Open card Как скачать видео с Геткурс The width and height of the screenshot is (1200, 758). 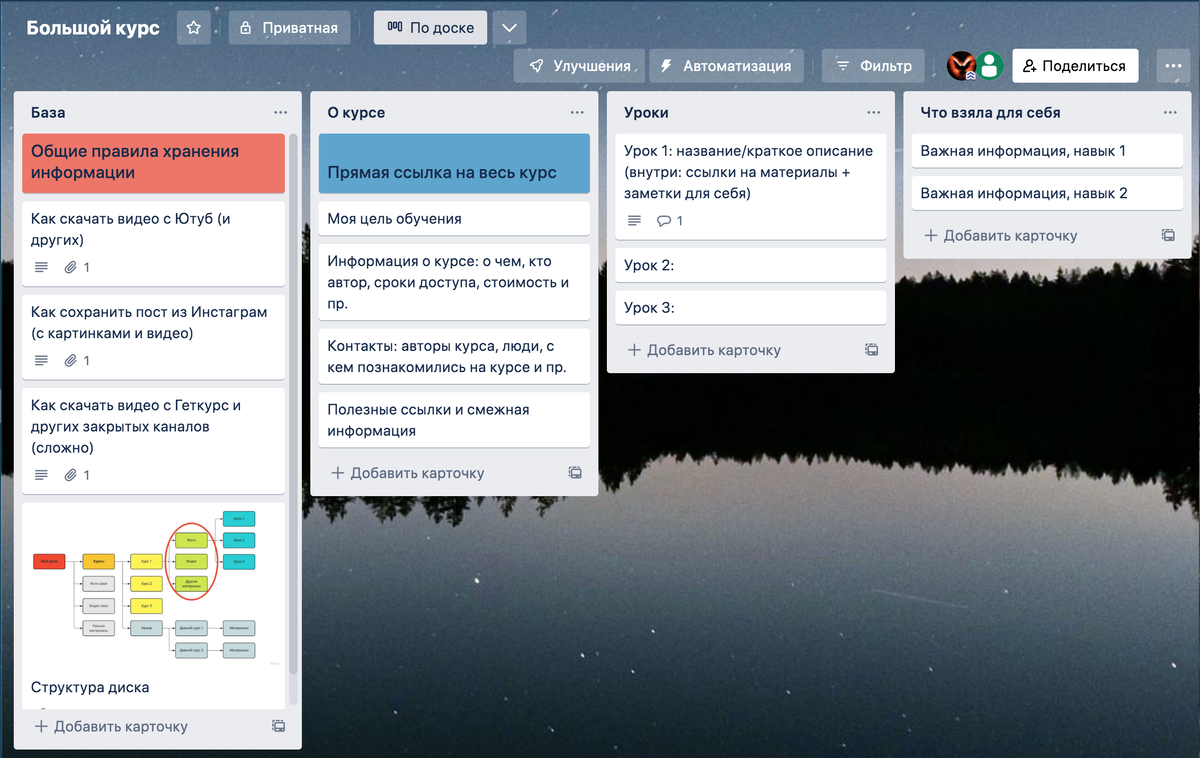(154, 440)
